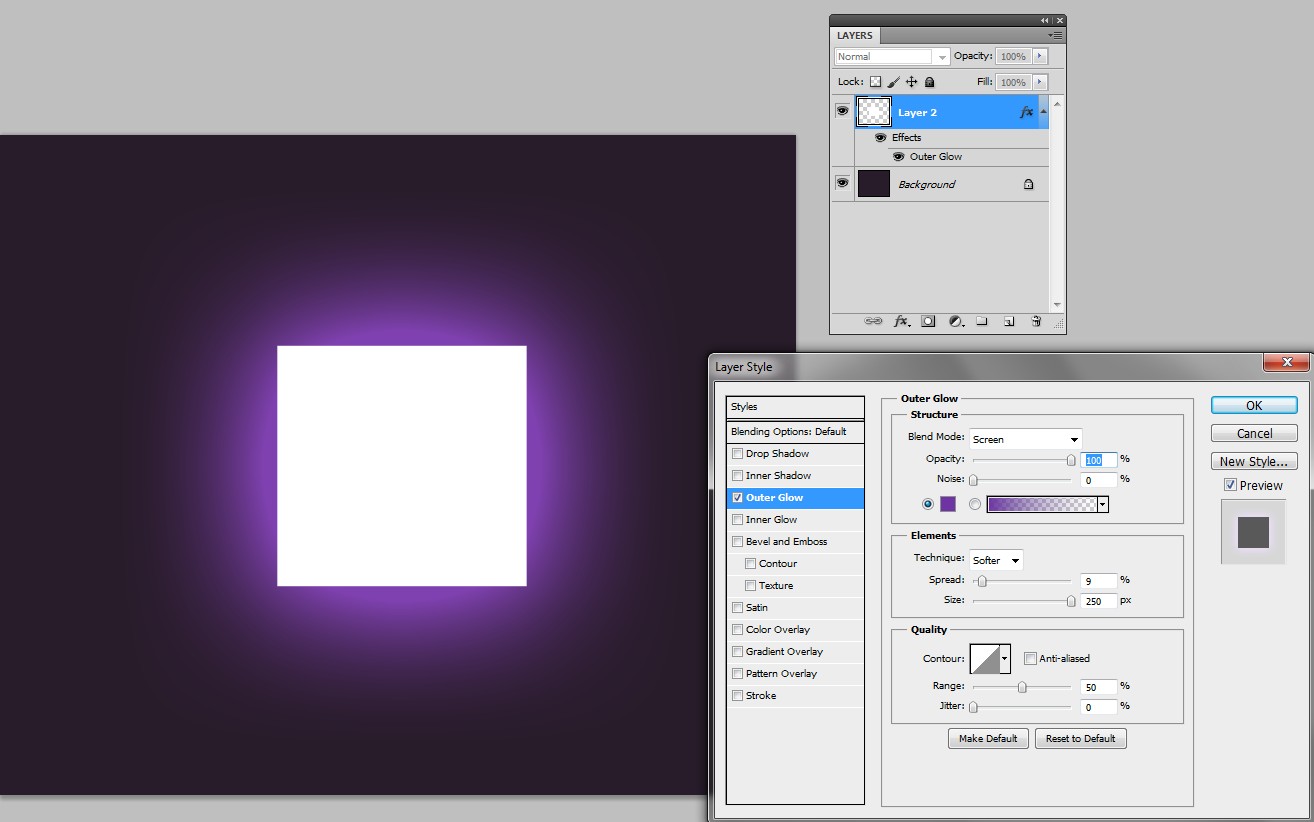
Task: Click the Contour shape preview
Action: tap(985, 659)
